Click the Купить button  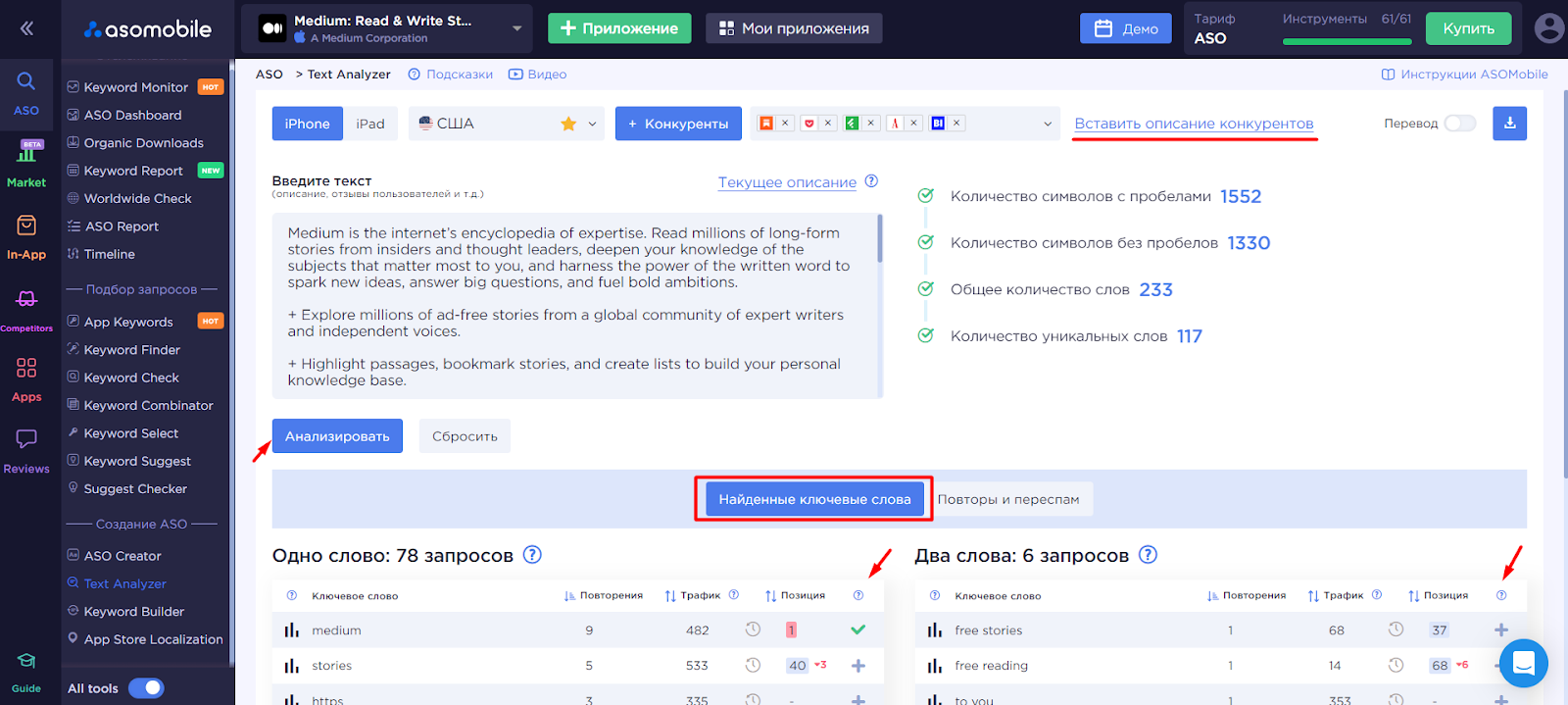tap(1468, 28)
